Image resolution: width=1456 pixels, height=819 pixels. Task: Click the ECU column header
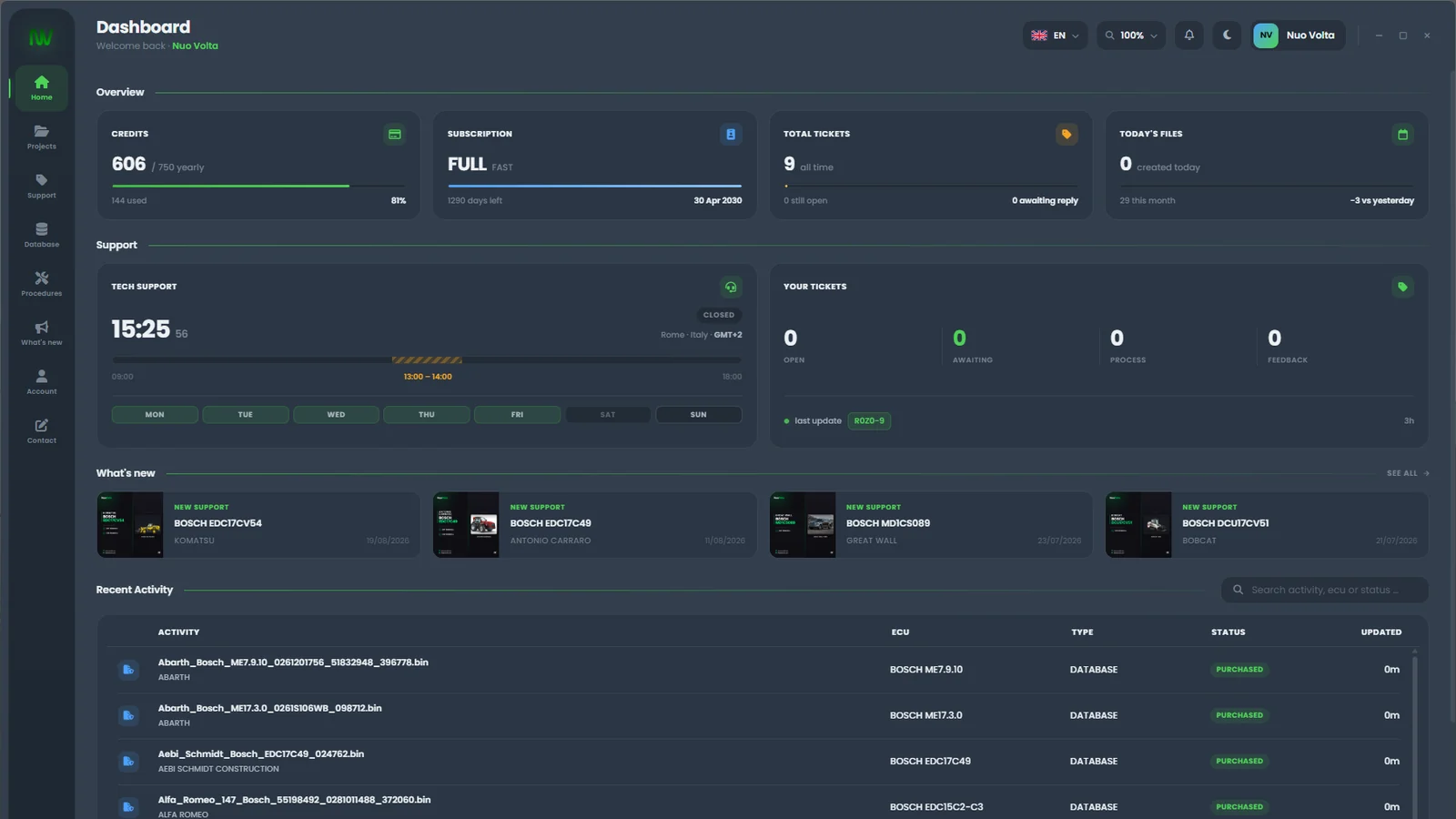(900, 632)
